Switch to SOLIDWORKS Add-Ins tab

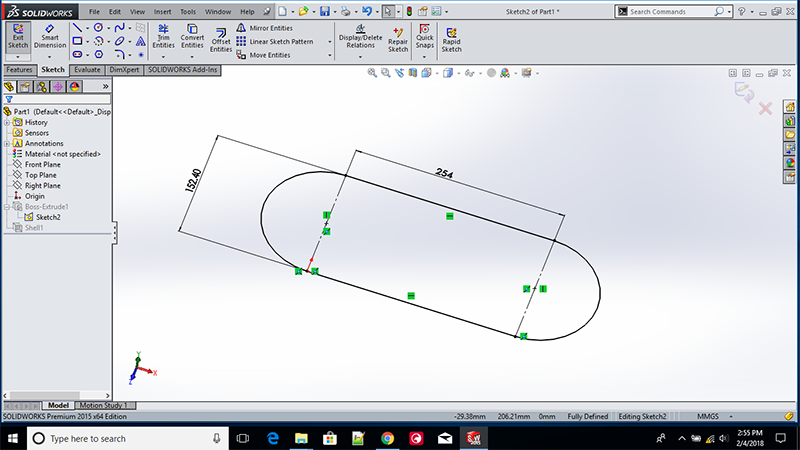pyautogui.click(x=183, y=70)
